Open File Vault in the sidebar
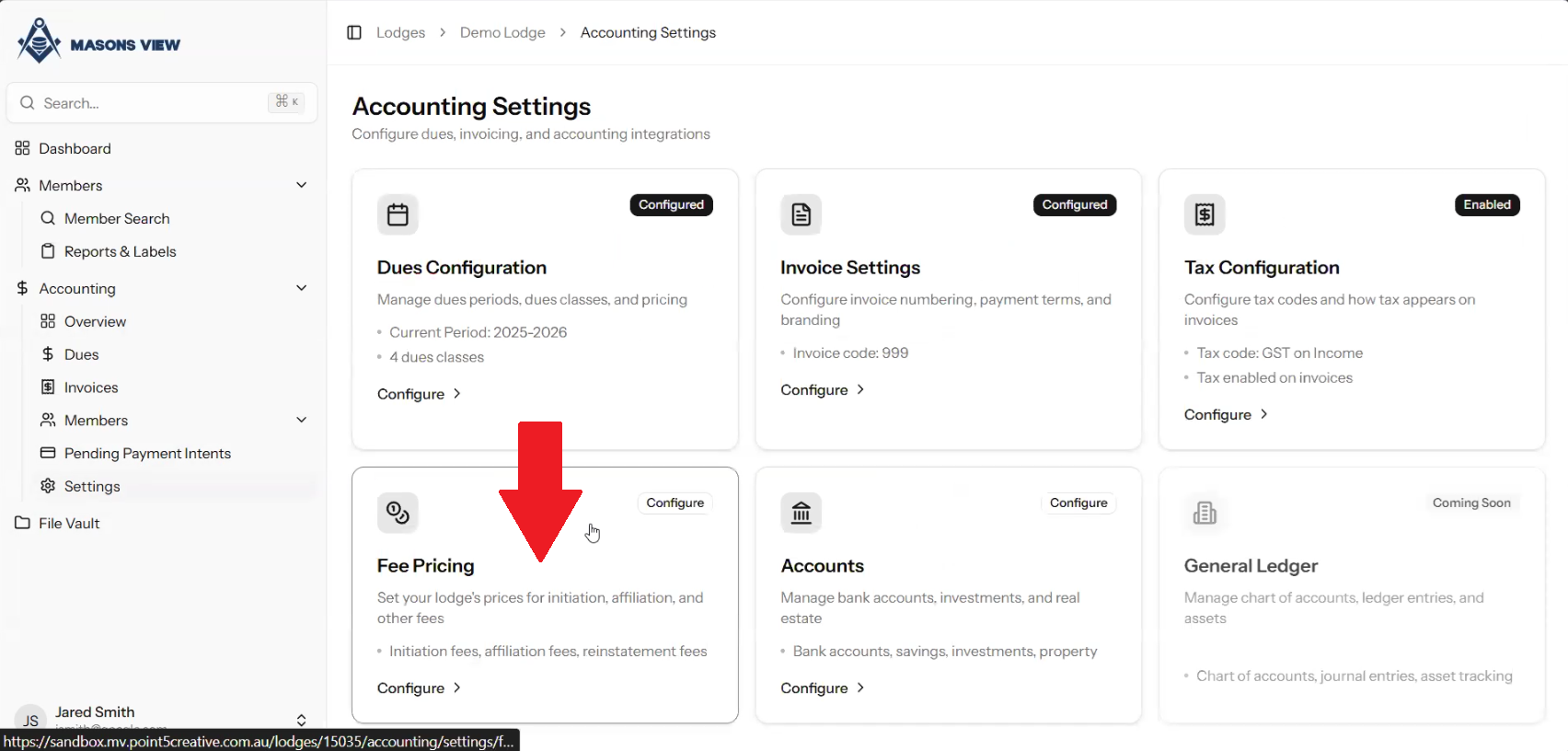The width and height of the screenshot is (1568, 751). tap(69, 523)
